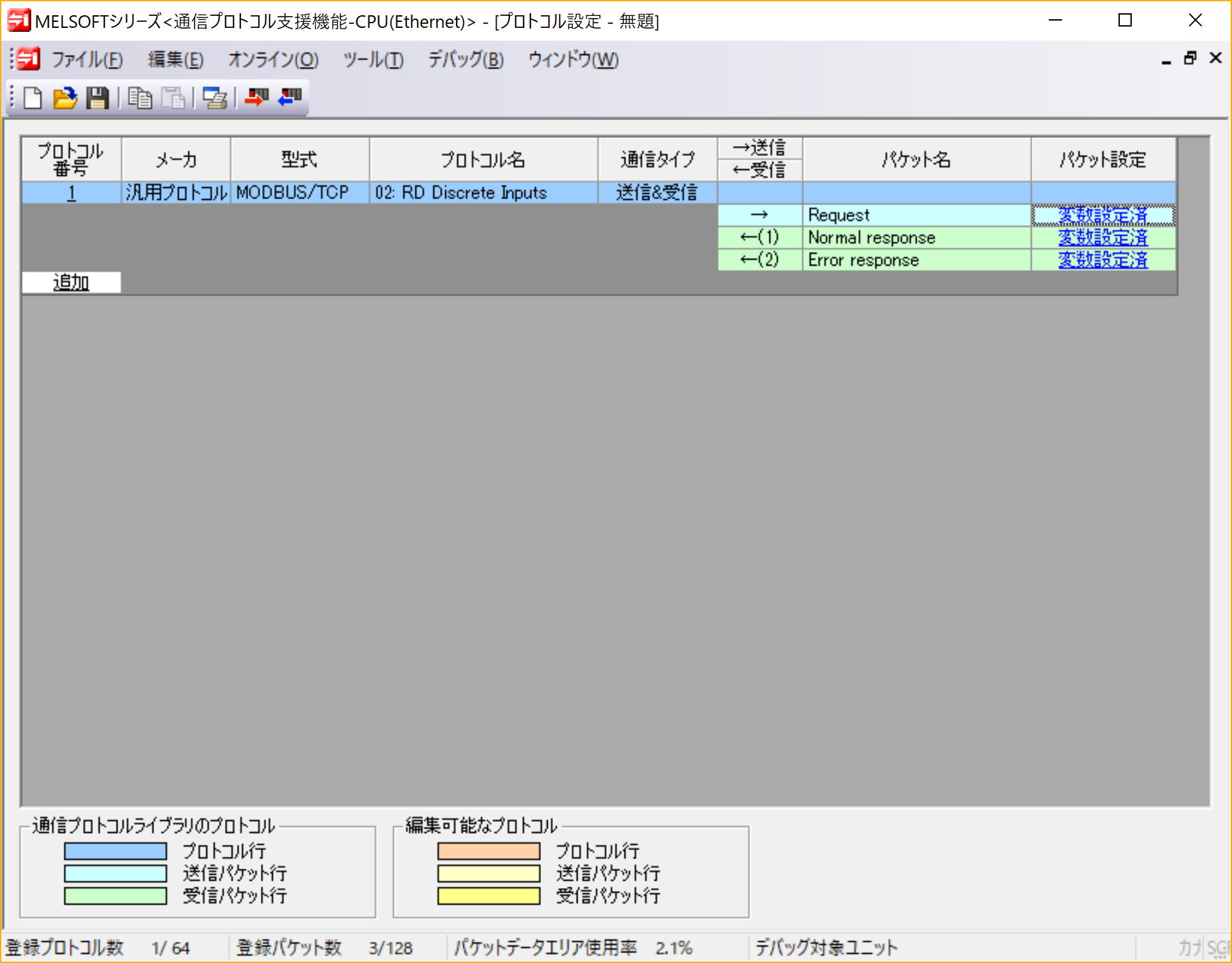This screenshot has width=1232, height=963.
Task: Click the 型式 column header
Action: tap(299, 159)
